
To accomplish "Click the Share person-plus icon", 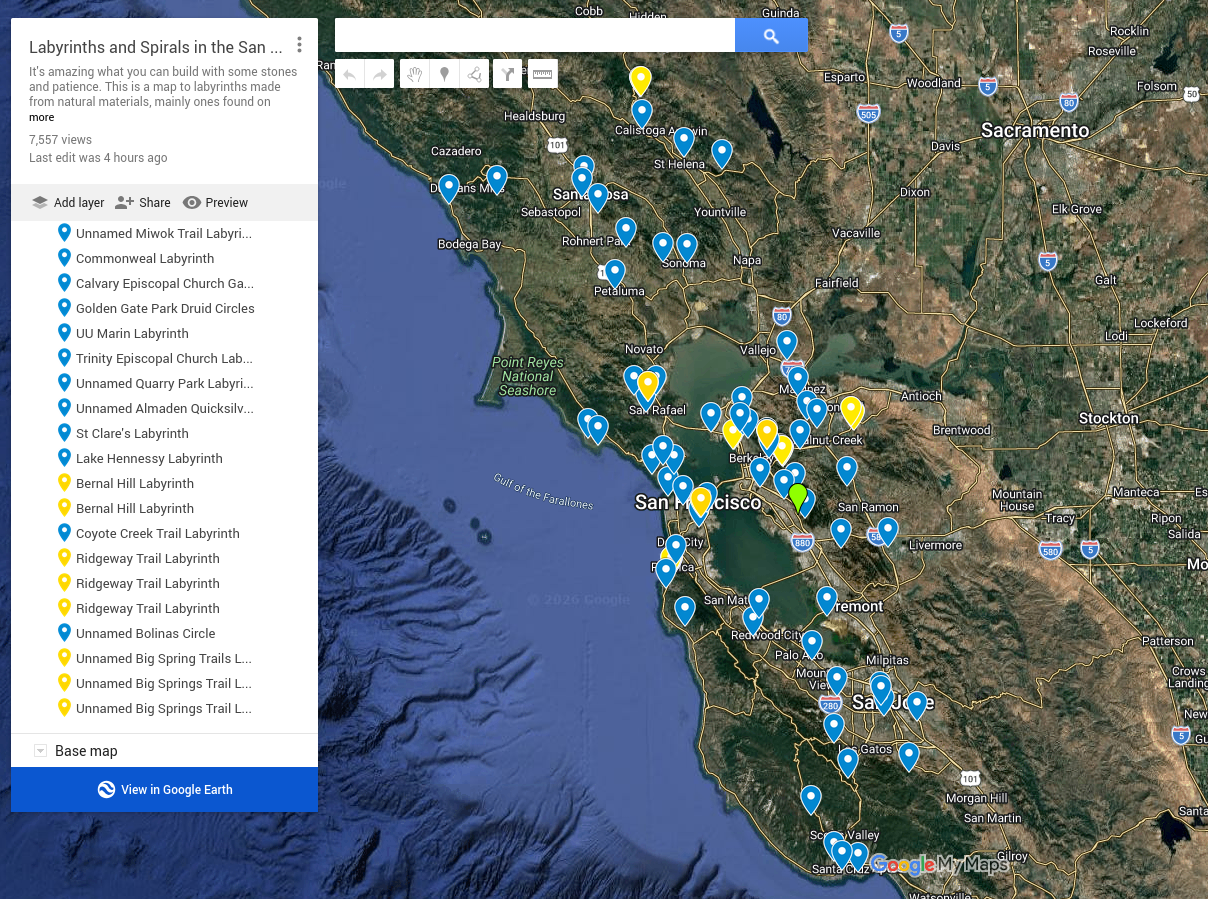I will click(x=124, y=202).
